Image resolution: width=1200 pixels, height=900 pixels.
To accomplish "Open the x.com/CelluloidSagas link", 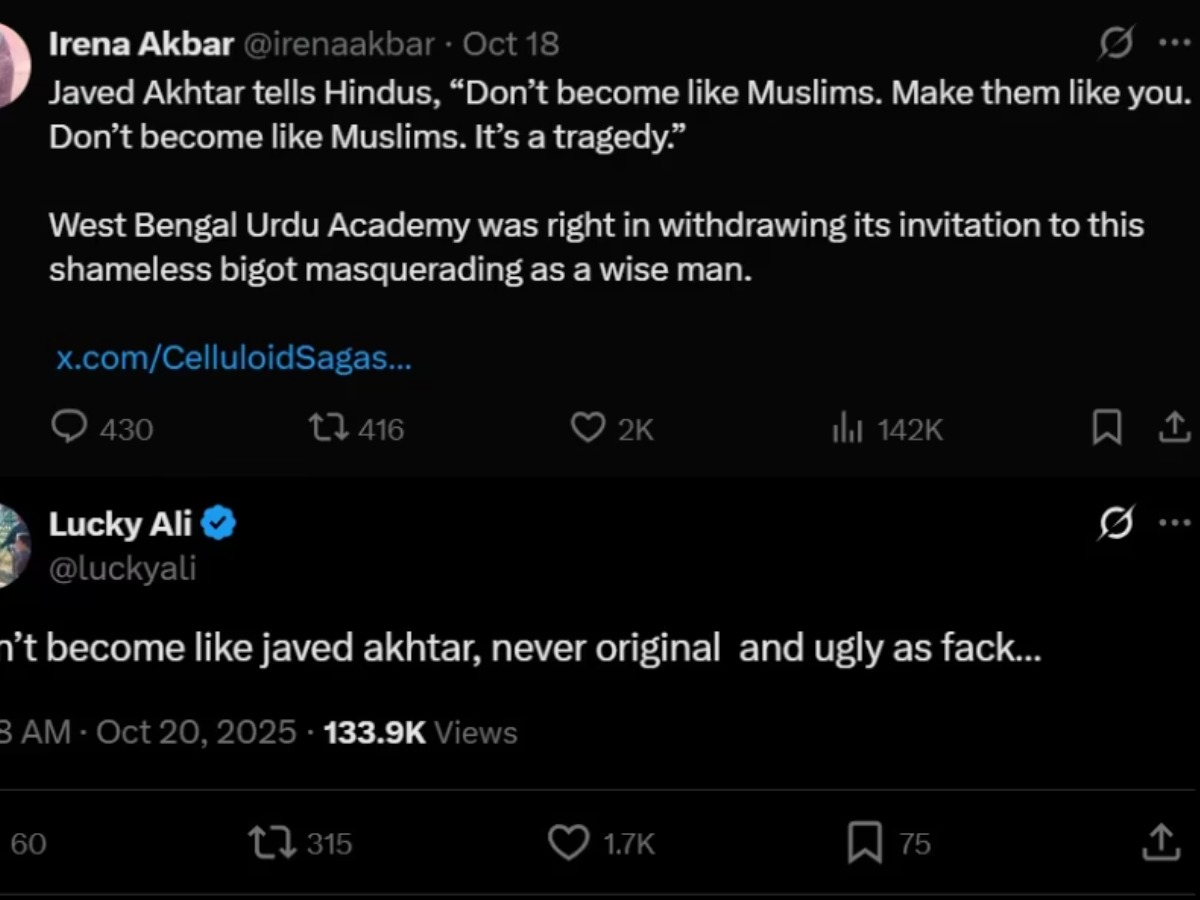I will coord(233,359).
